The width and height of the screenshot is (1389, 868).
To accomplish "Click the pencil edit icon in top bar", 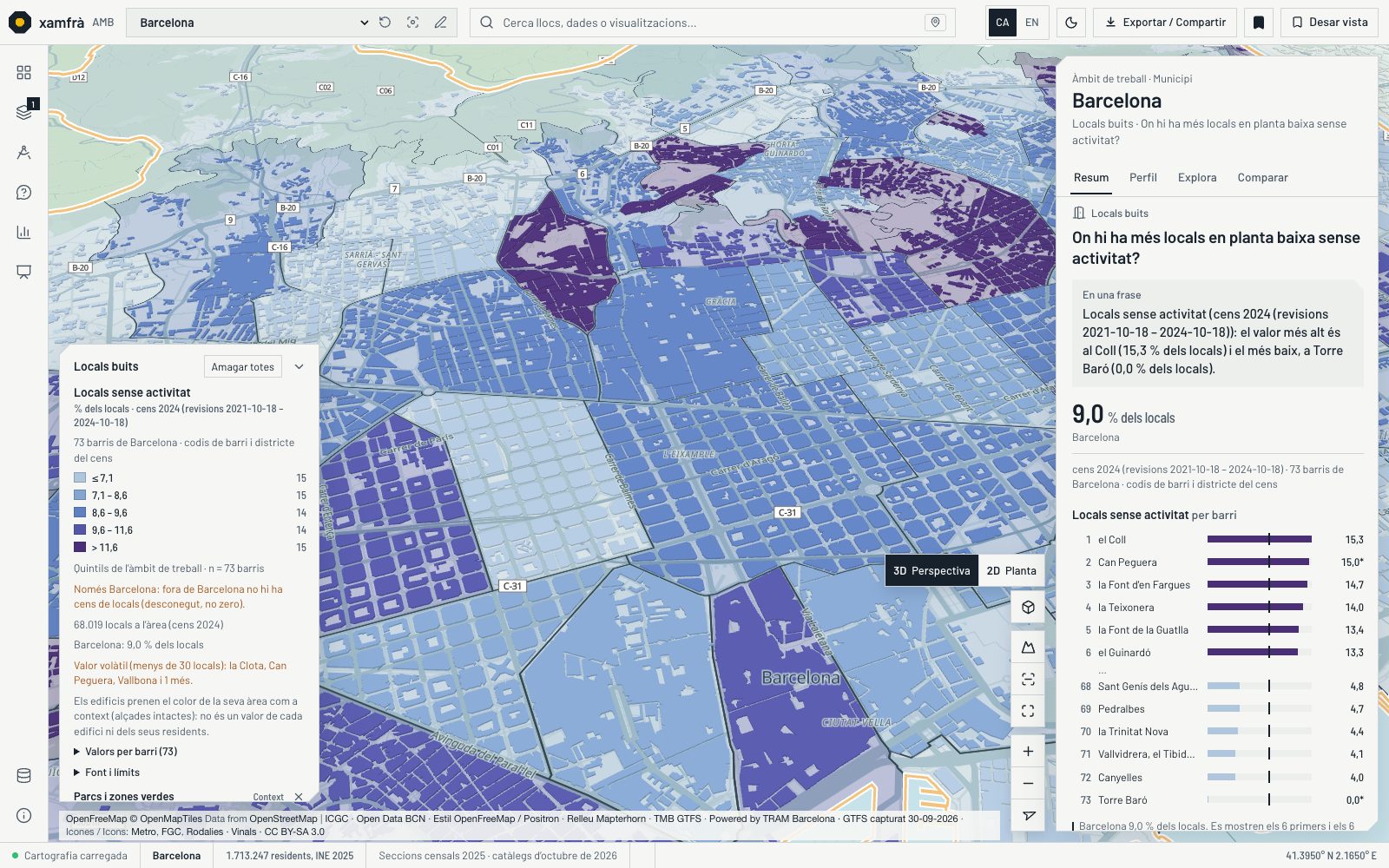I will pos(441,23).
